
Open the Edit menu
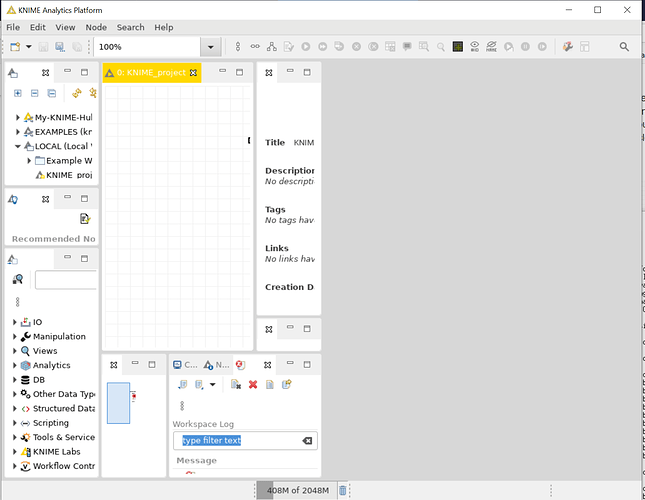tap(37, 27)
